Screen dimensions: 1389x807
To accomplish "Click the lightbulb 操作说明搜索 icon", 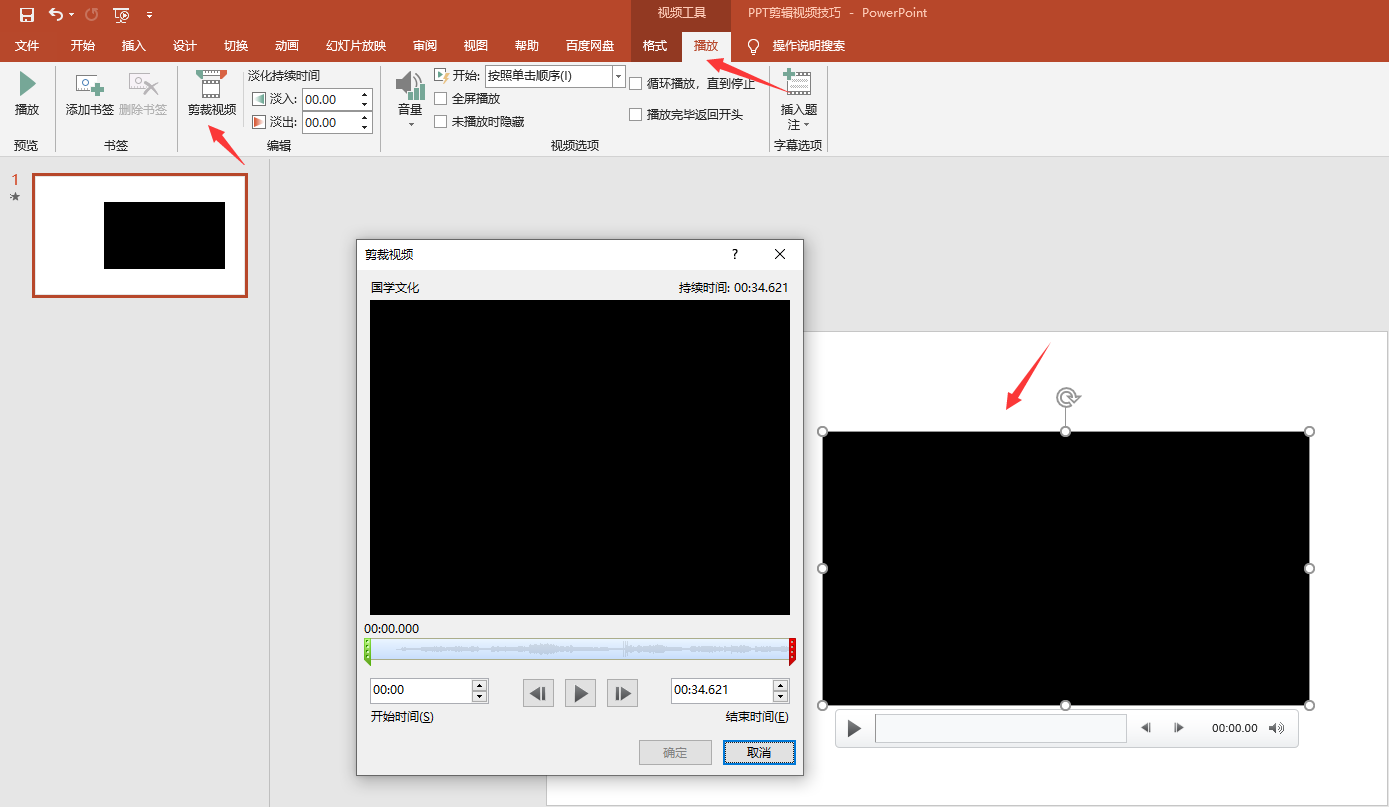I will tap(753, 46).
